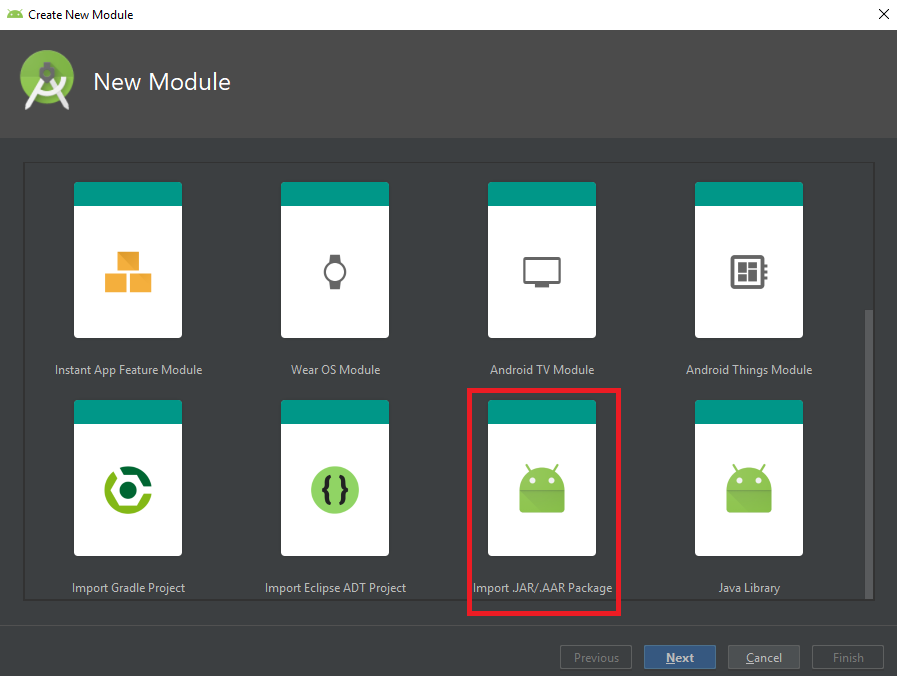Click the 'Import .JAR/.AAR Package' label

543,588
